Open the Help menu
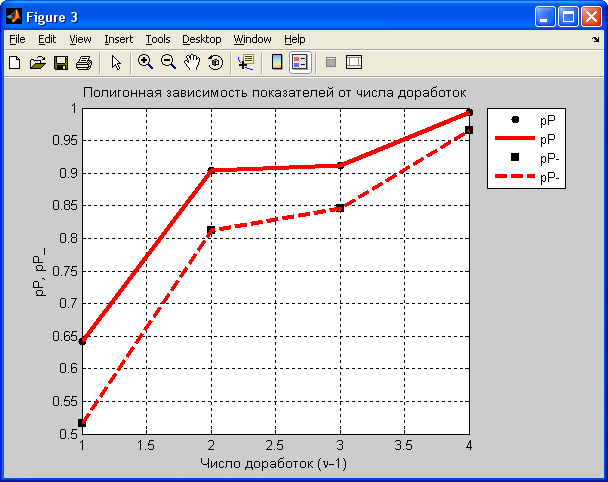608x482 pixels. point(295,39)
